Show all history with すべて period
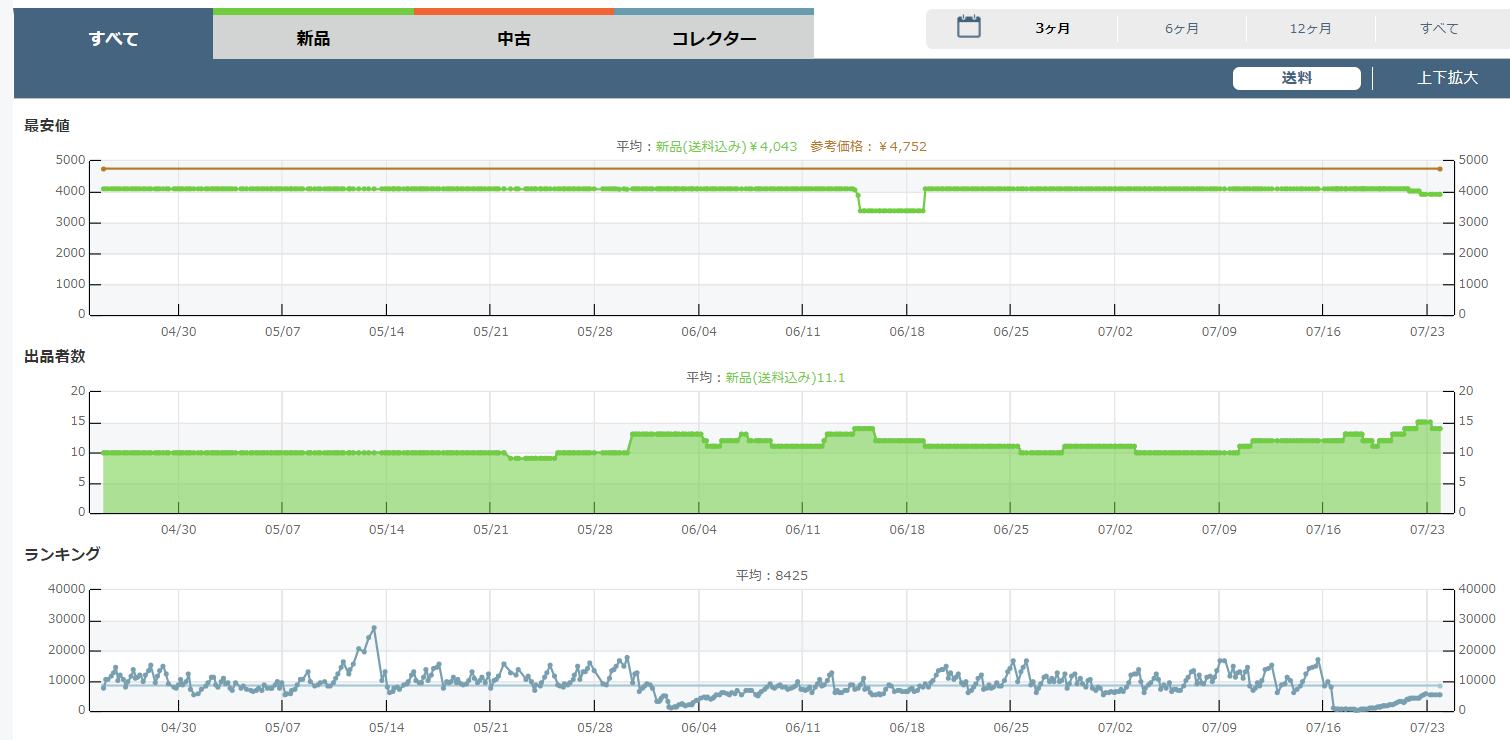 pyautogui.click(x=1439, y=28)
